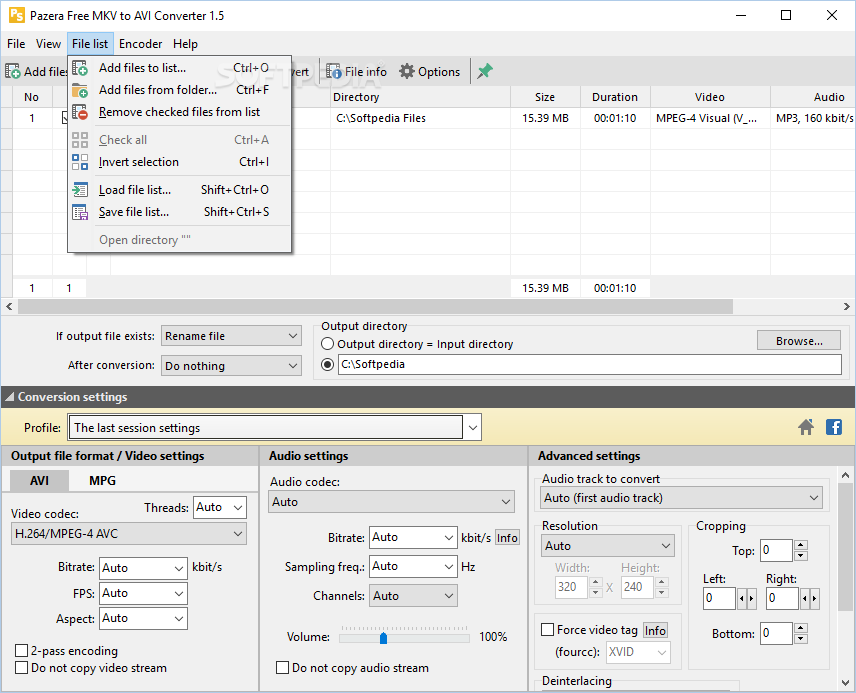
Task: Choose Remove checked files from list
Action: pyautogui.click(x=179, y=112)
